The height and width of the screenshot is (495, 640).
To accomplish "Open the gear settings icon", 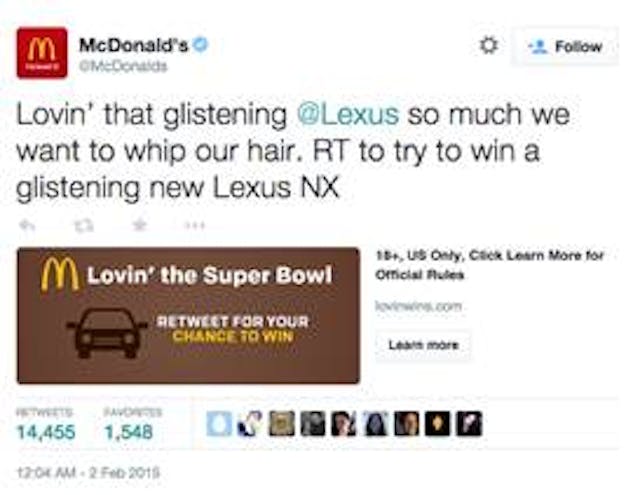I will point(488,45).
